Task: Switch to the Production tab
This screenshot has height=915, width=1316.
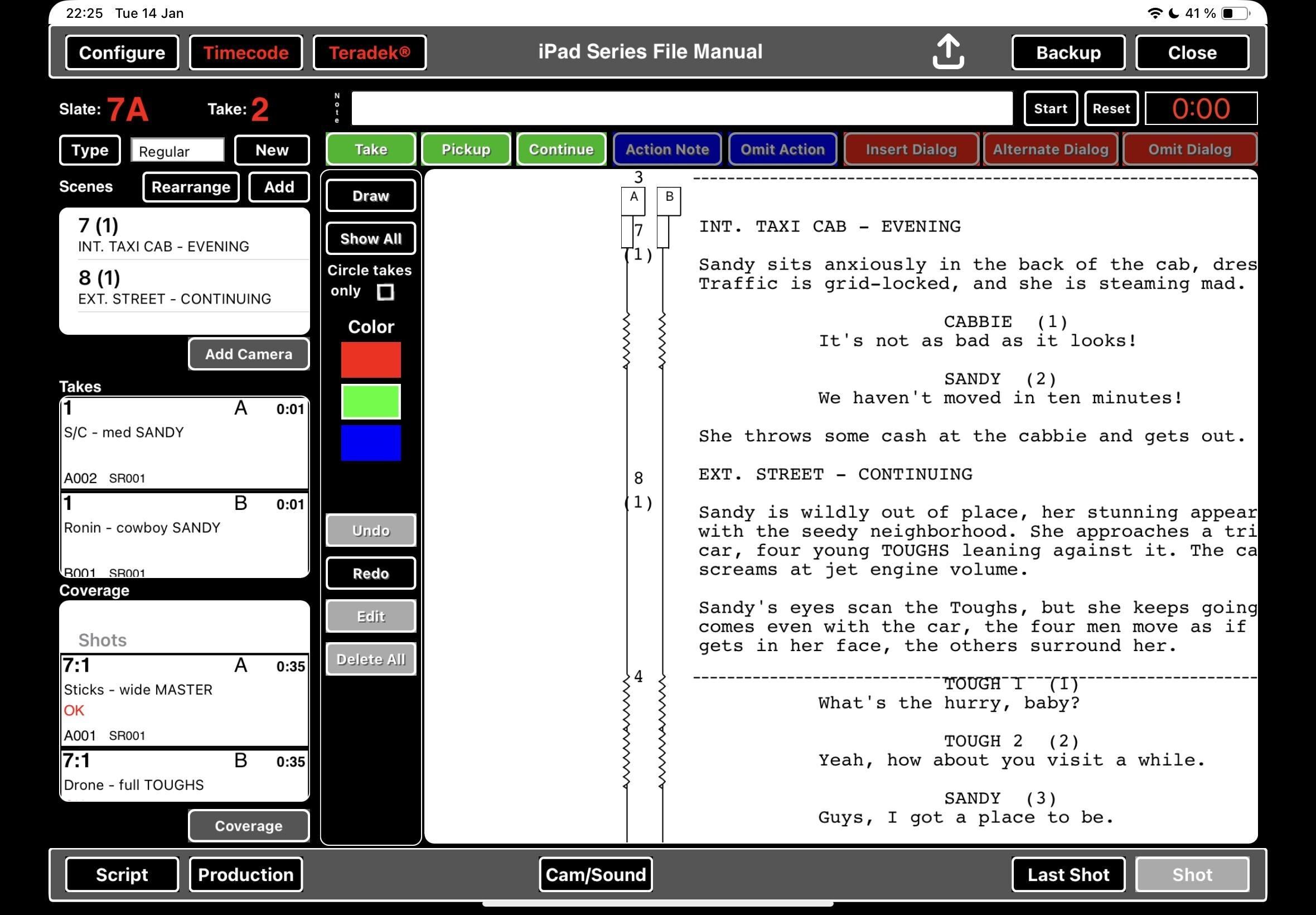Action: coord(246,874)
